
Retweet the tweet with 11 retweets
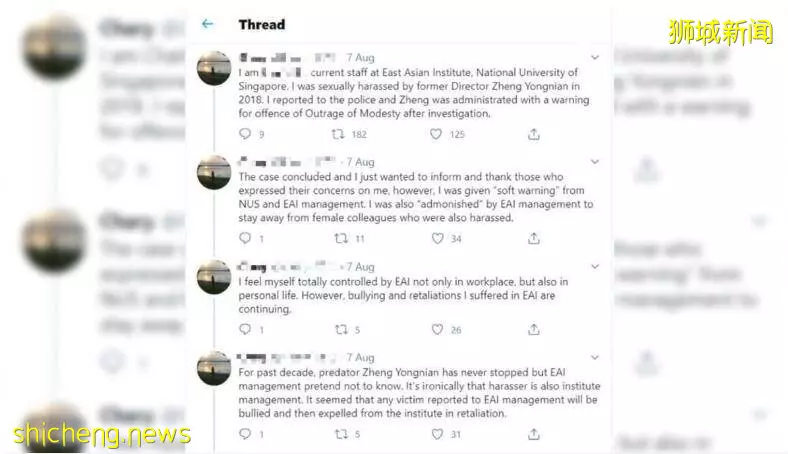point(341,238)
